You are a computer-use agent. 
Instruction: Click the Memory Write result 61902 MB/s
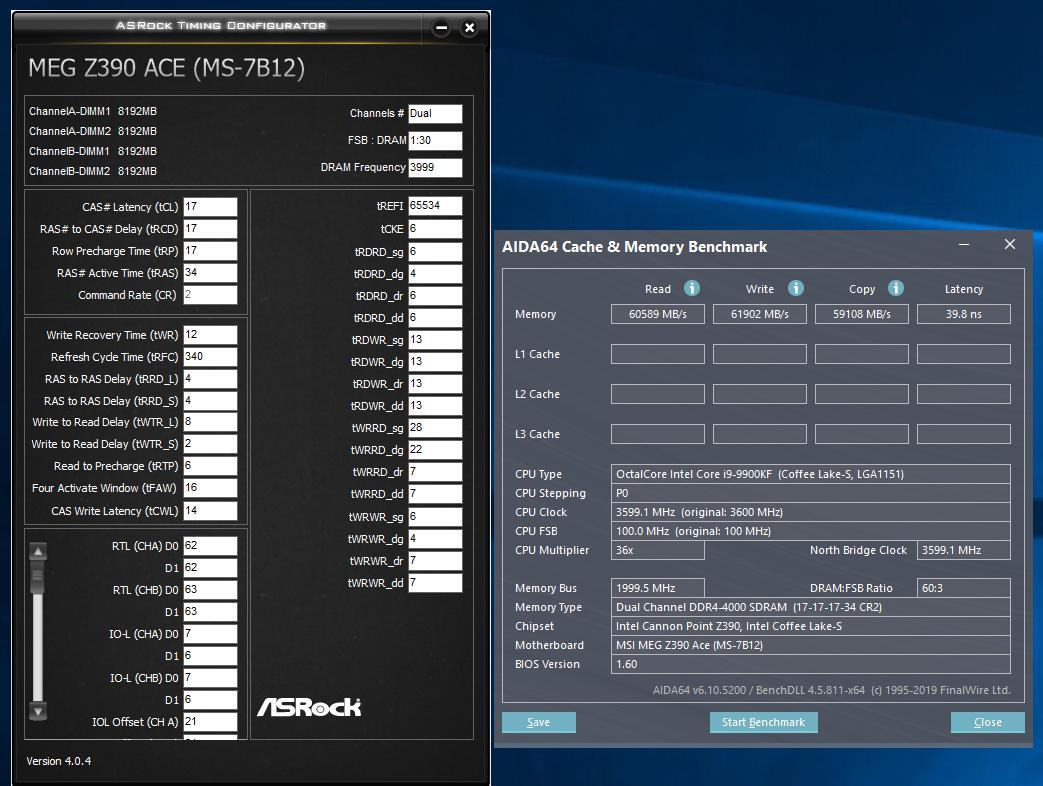(760, 314)
